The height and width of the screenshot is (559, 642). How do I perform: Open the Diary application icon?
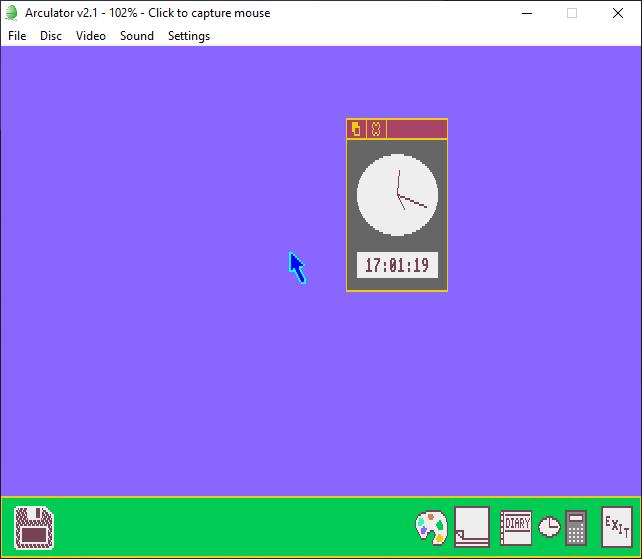[516, 527]
